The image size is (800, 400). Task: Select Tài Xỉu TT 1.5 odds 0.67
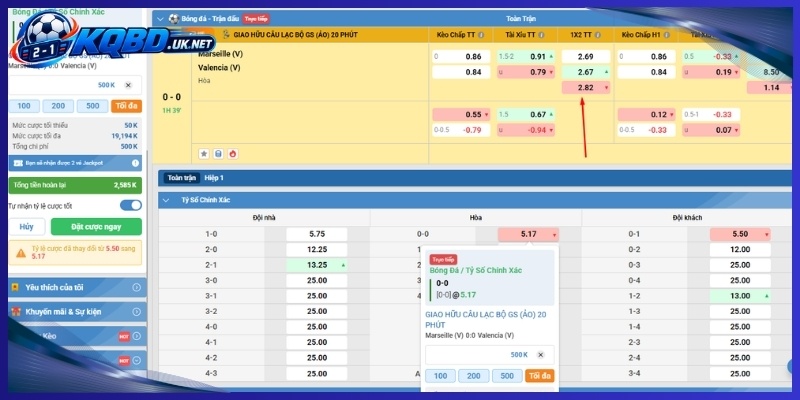[x=526, y=115]
